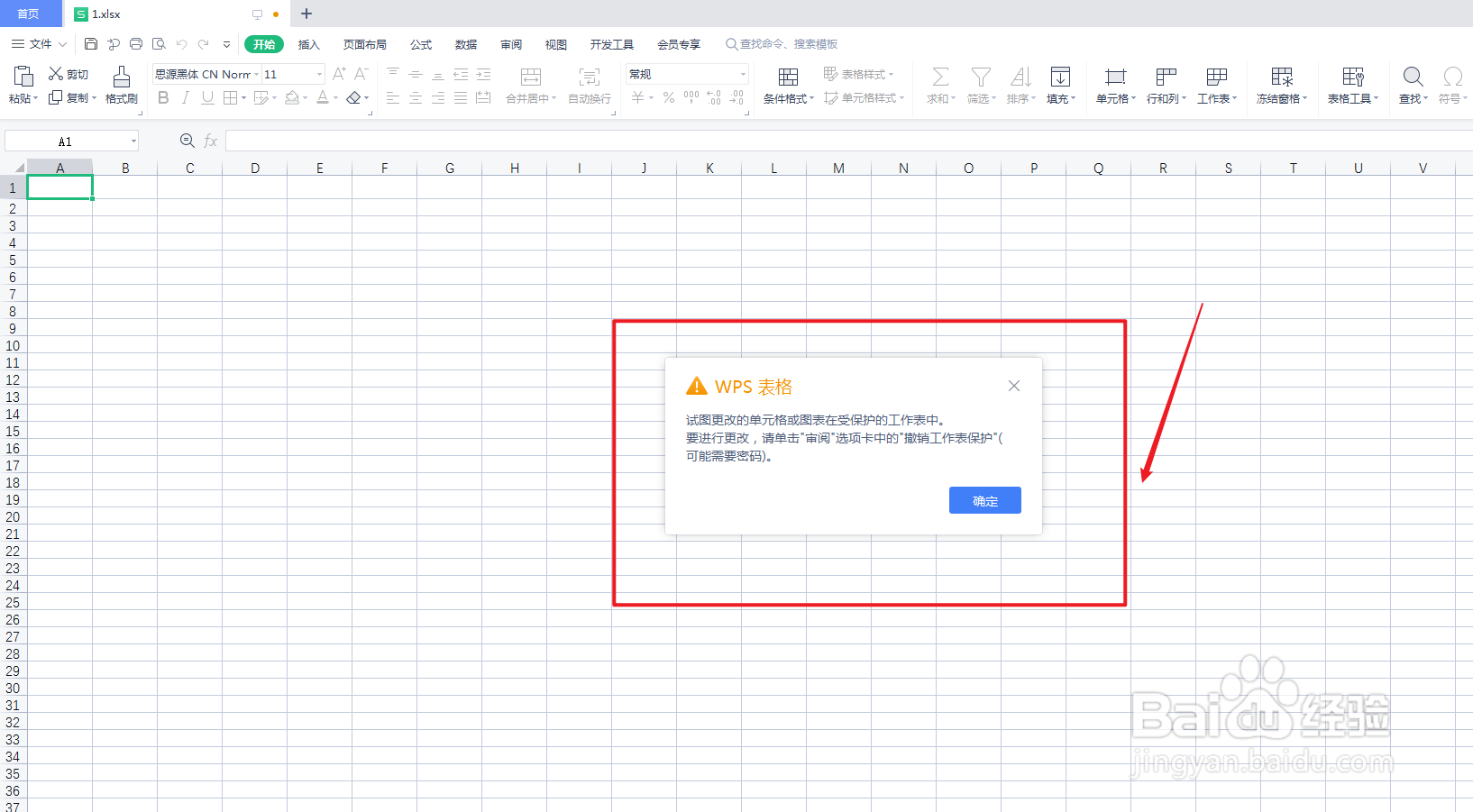Close the WPS 表格 warning dialog with X

tap(1014, 386)
